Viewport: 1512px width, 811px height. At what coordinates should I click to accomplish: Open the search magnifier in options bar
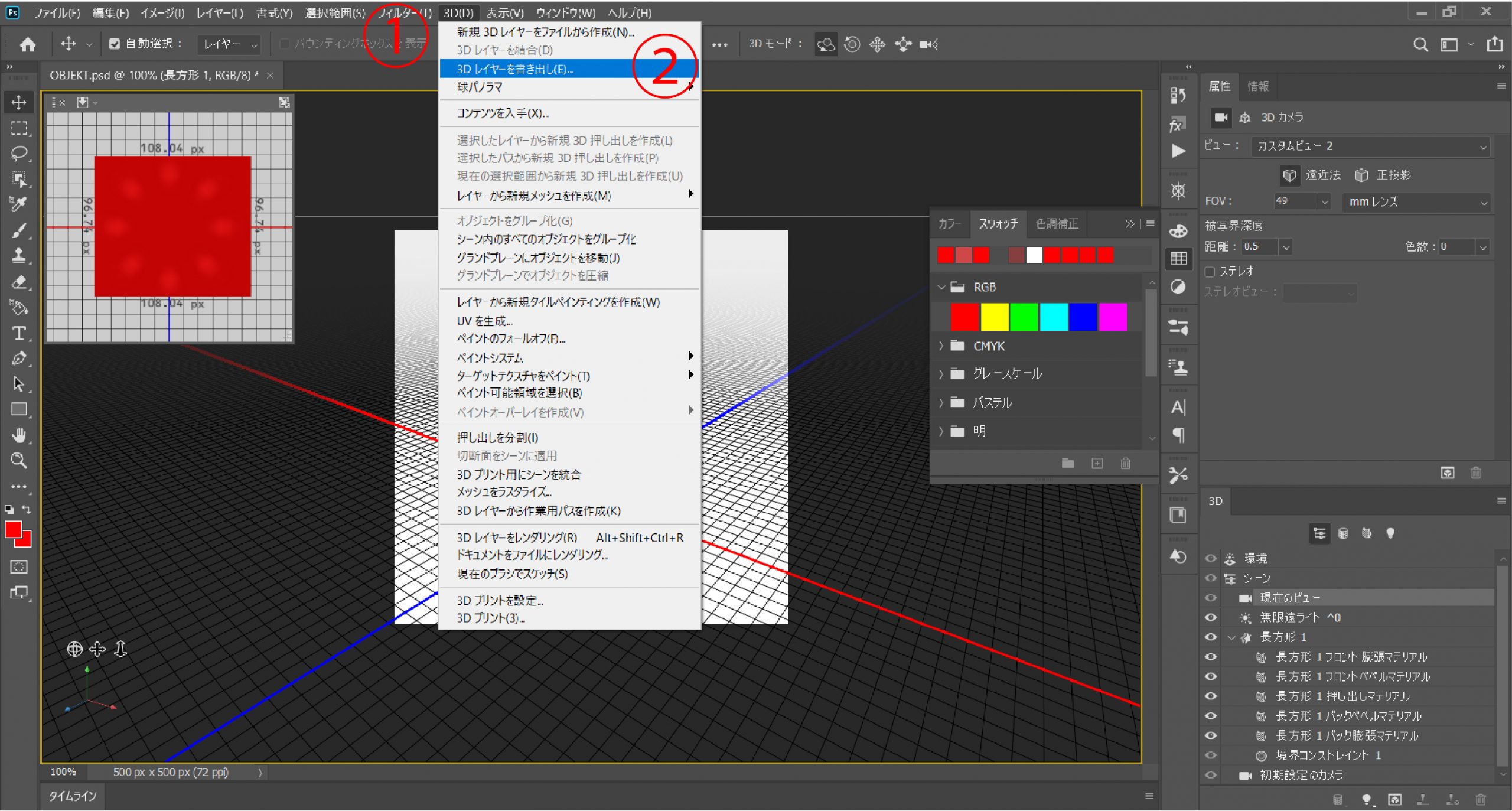click(x=1420, y=45)
